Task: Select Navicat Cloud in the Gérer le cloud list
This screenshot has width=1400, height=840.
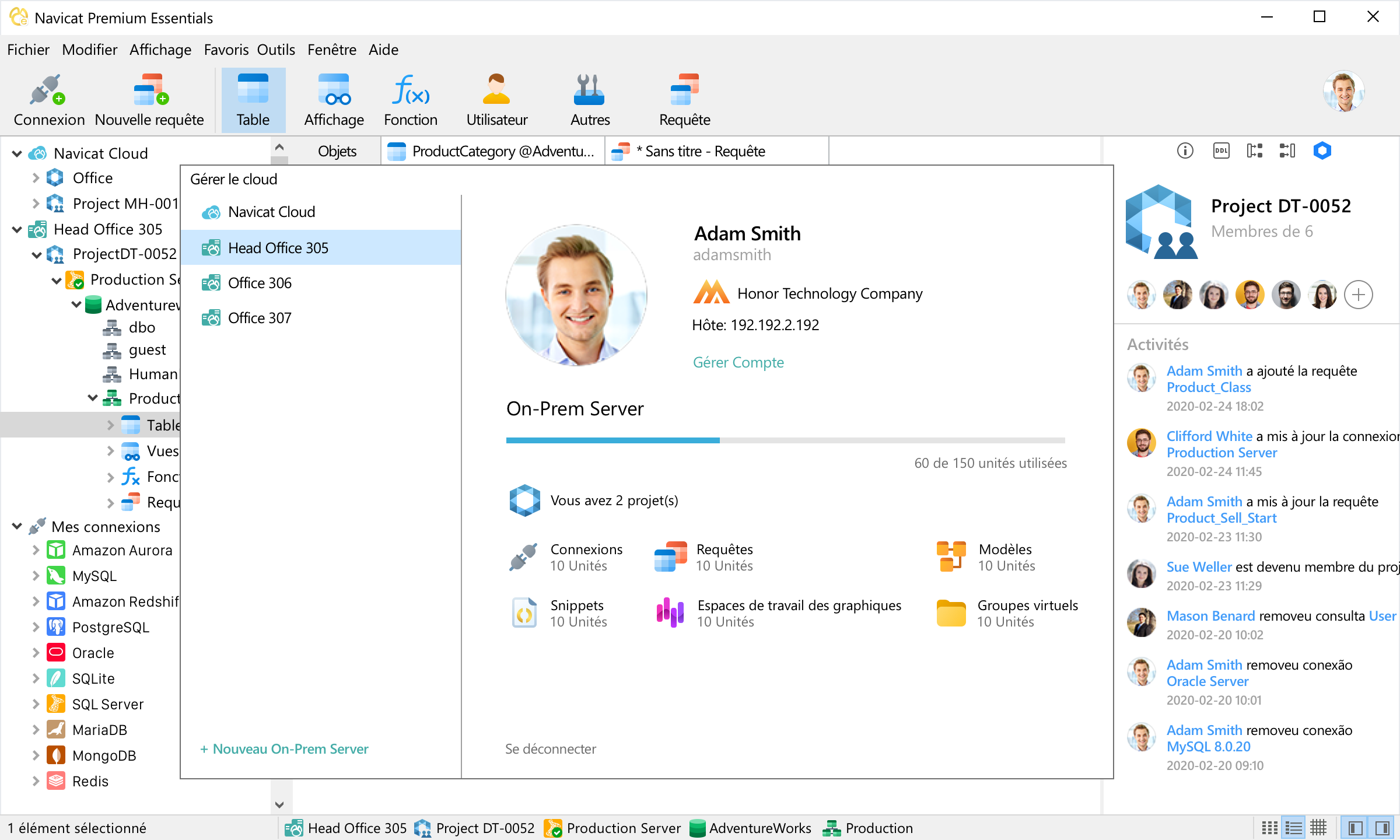Action: coord(321,212)
